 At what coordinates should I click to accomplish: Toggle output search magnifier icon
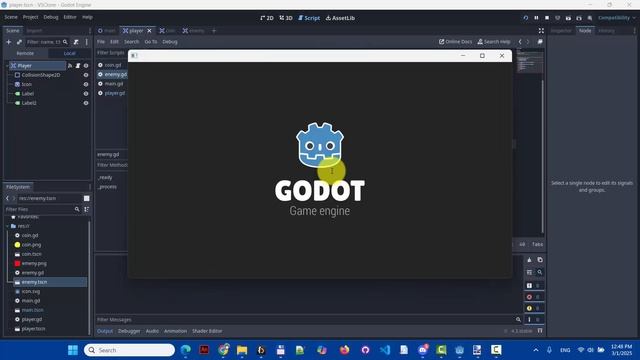[x=540, y=272]
